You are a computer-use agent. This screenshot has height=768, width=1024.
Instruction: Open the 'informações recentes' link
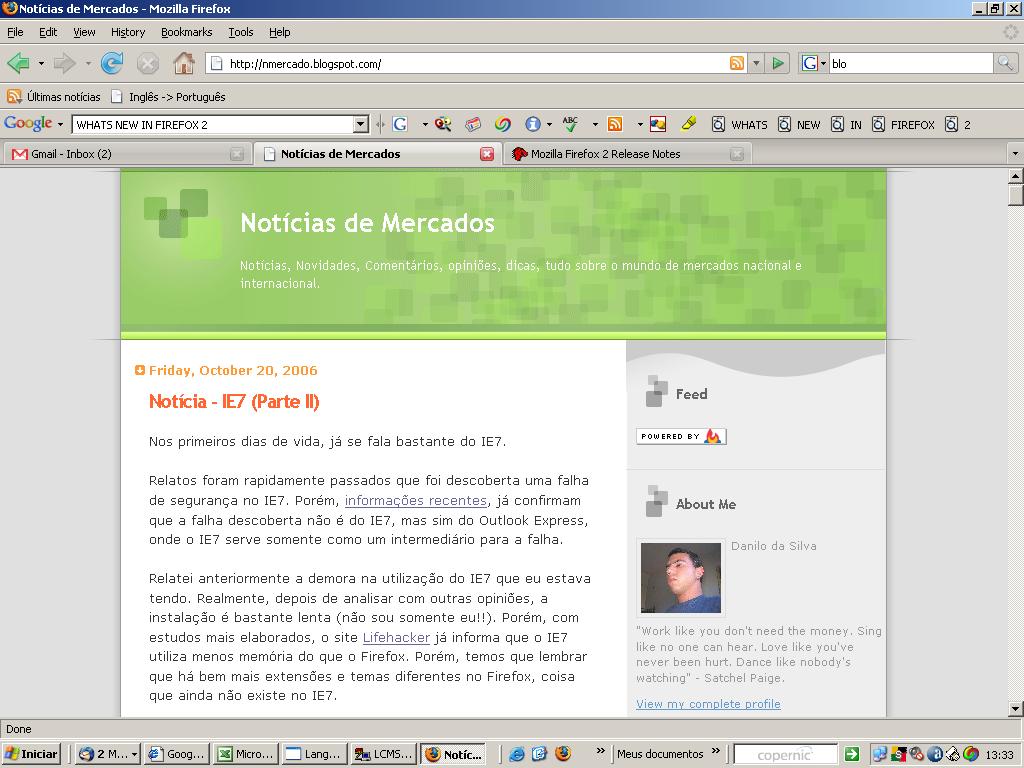tap(416, 501)
